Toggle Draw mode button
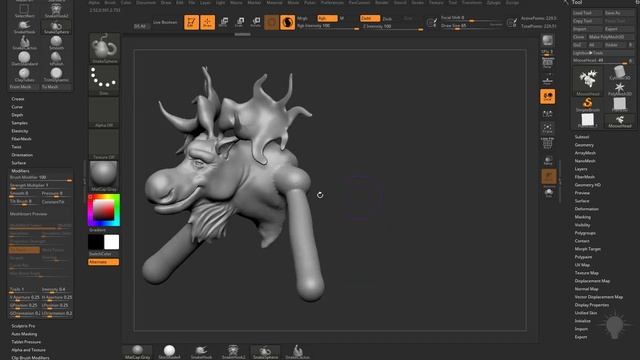This screenshot has height=360, width=640. click(x=207, y=22)
